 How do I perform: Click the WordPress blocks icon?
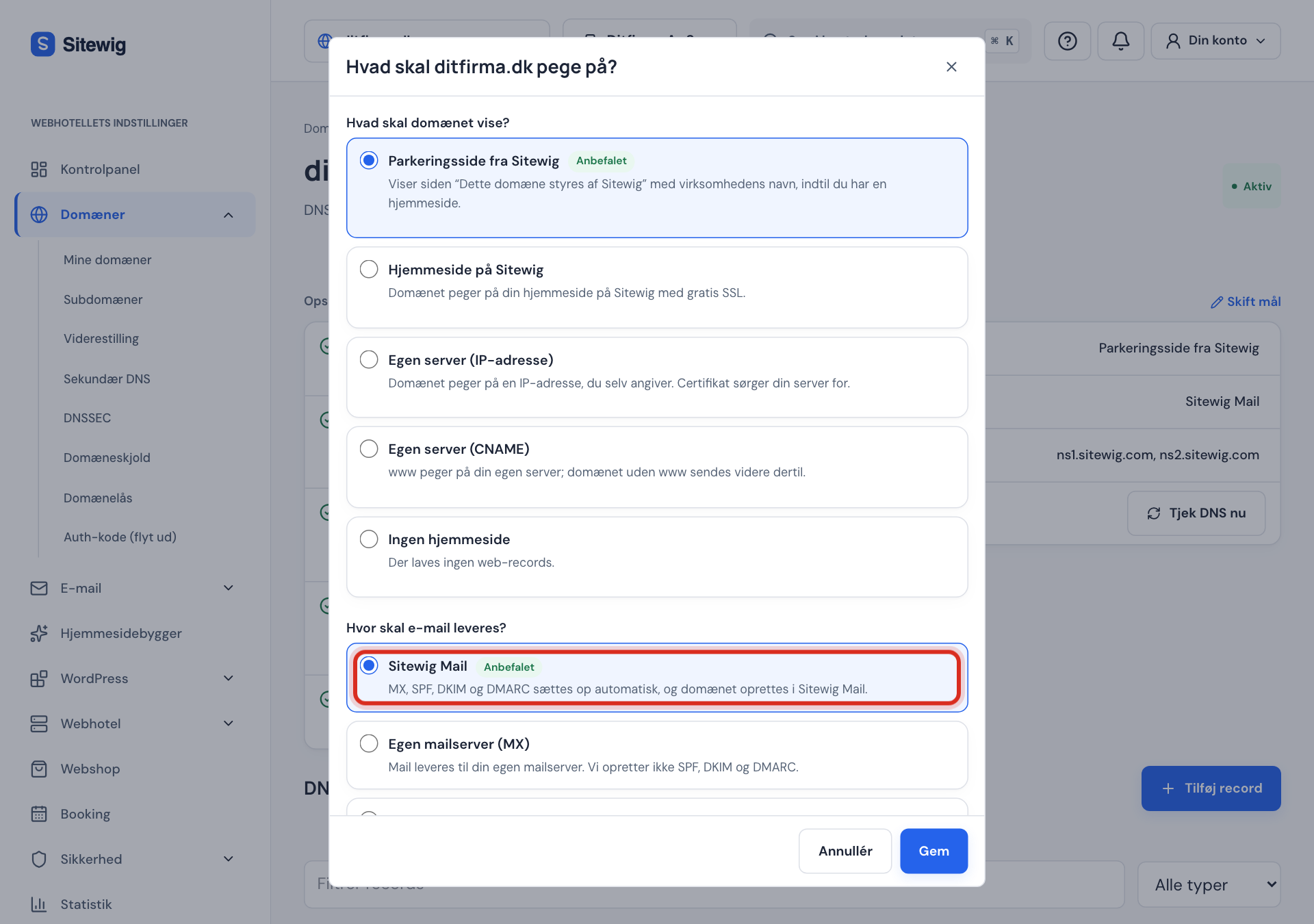click(x=39, y=678)
